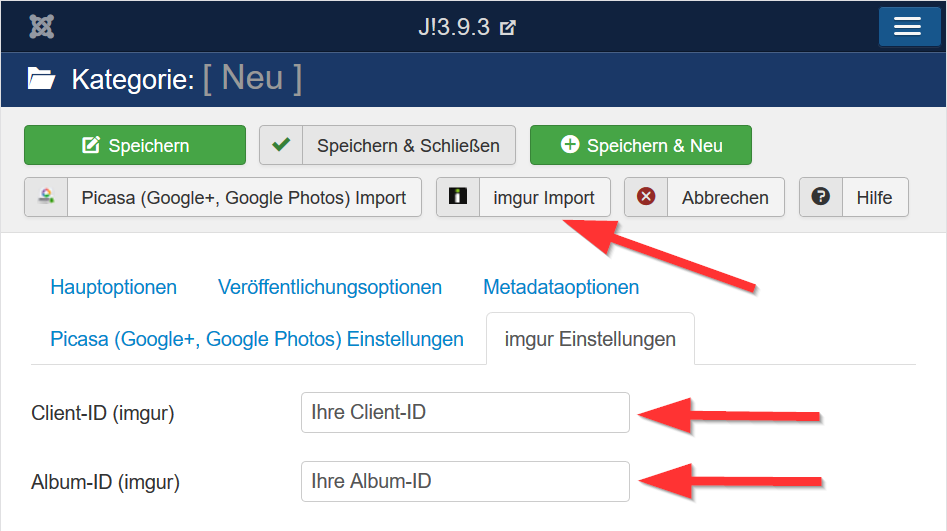Click the folder icon beside Kategorie
Viewport: 947px width, 531px height.
[42, 79]
